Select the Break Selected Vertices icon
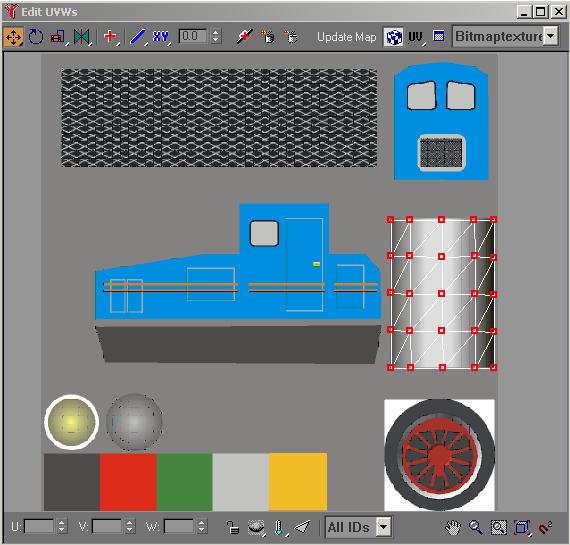The height and width of the screenshot is (545, 570). point(244,37)
